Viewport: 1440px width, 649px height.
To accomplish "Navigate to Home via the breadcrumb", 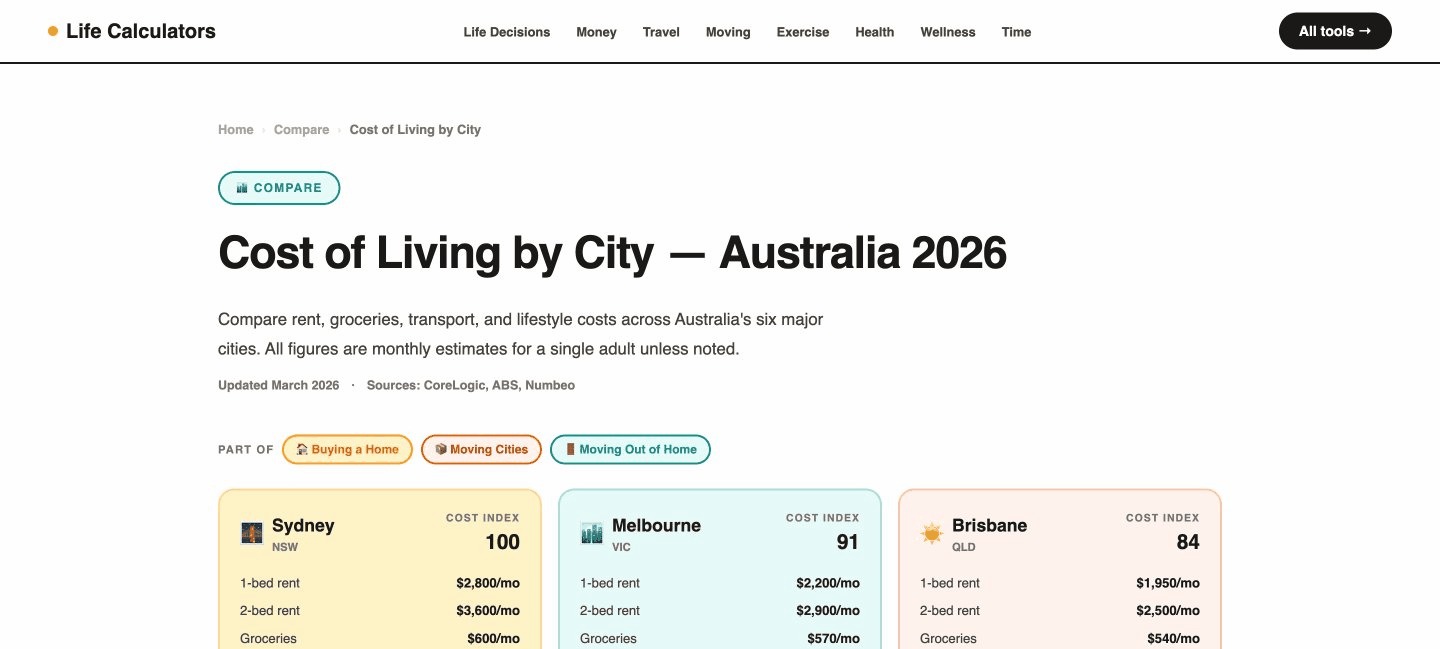I will tap(235, 129).
